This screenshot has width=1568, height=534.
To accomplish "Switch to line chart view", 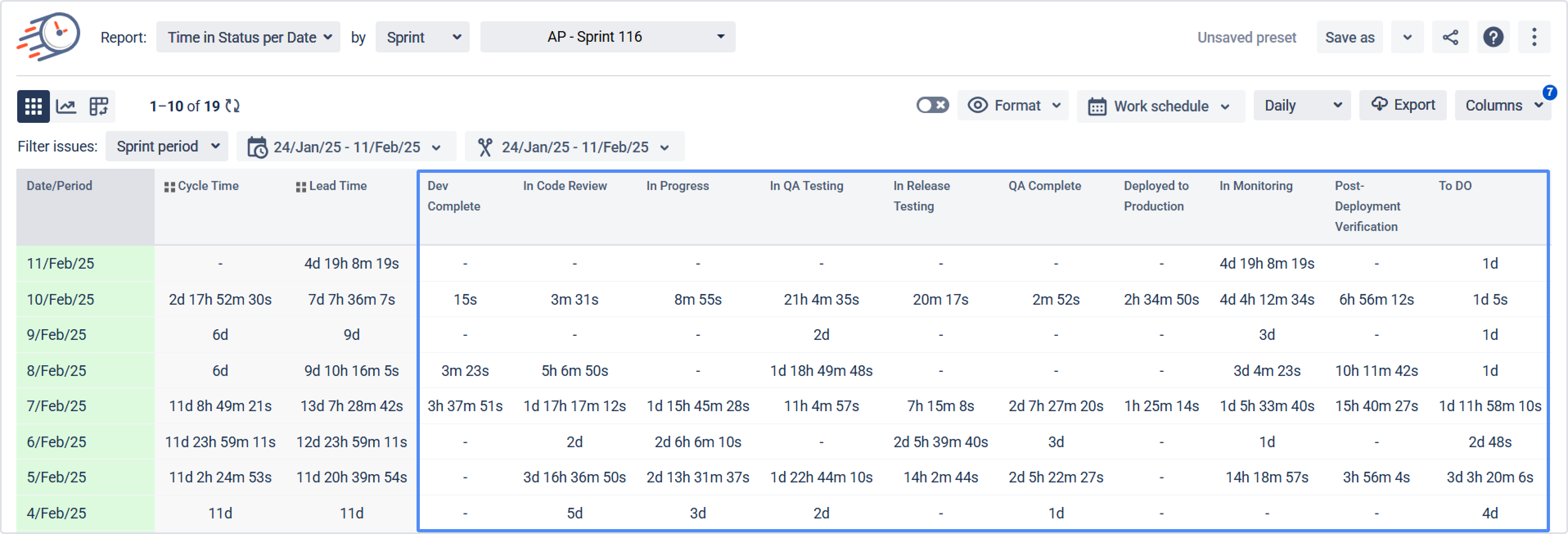I will click(66, 106).
